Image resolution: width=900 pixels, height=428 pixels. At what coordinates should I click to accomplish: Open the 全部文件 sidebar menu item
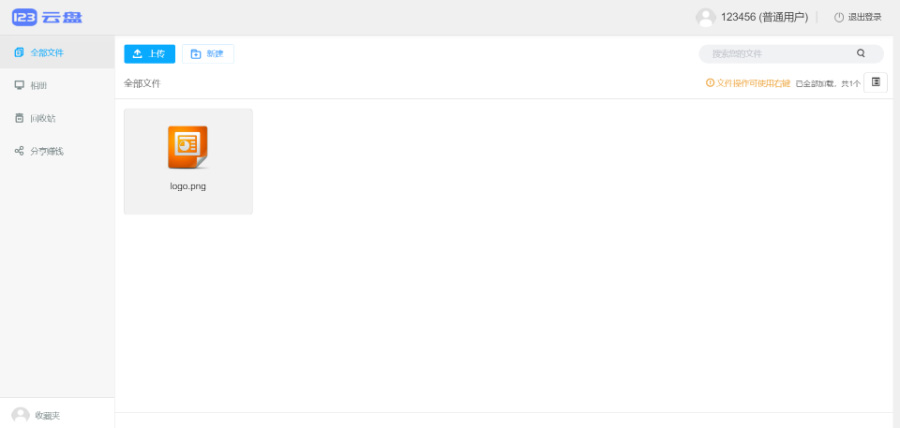pyautogui.click(x=47, y=52)
